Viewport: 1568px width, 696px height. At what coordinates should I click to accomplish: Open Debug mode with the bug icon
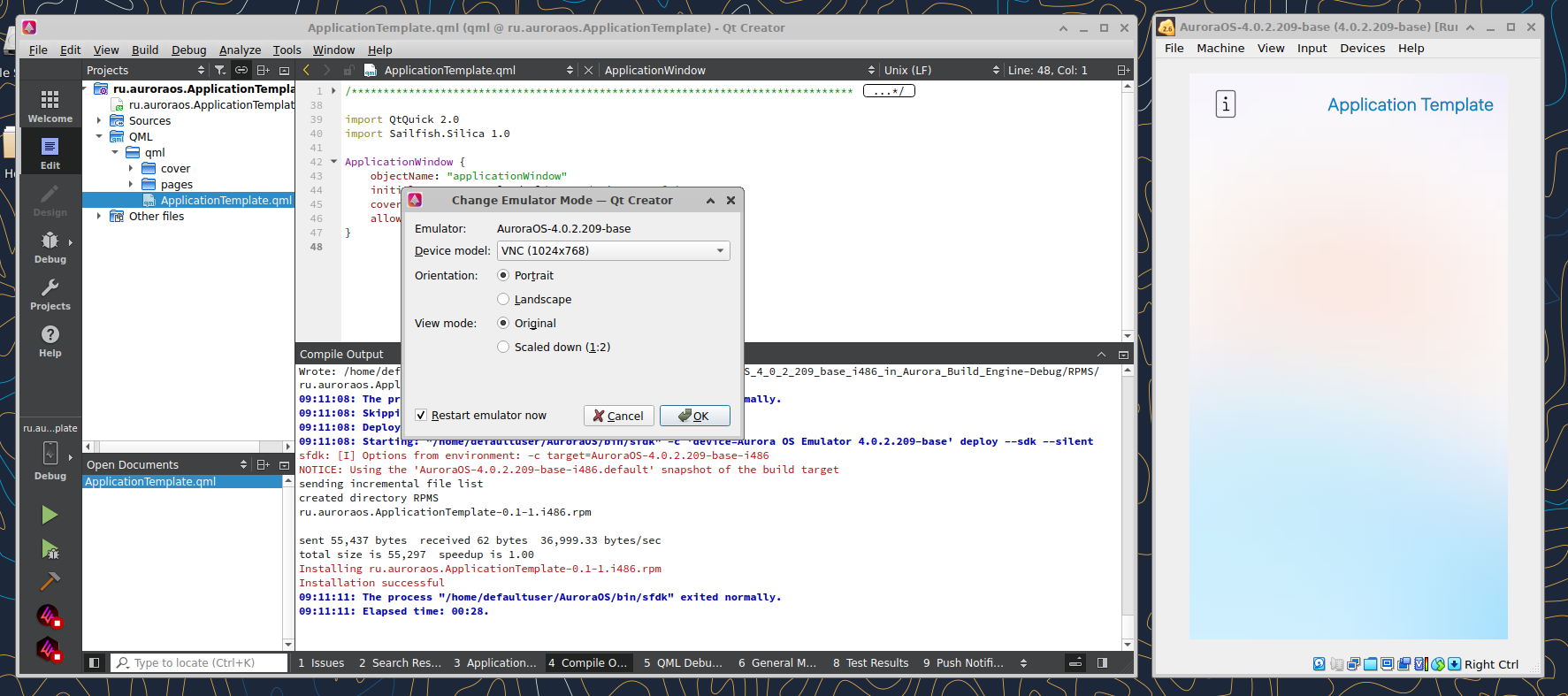50,247
